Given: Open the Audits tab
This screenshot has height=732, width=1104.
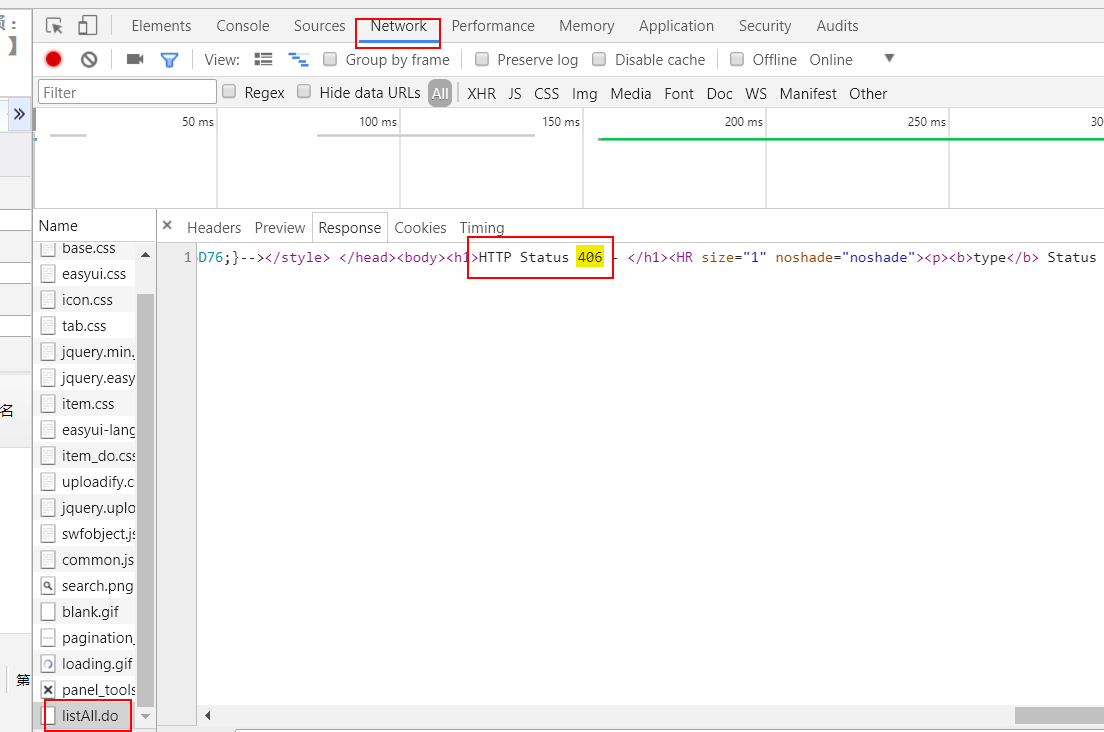Looking at the screenshot, I should (x=837, y=26).
